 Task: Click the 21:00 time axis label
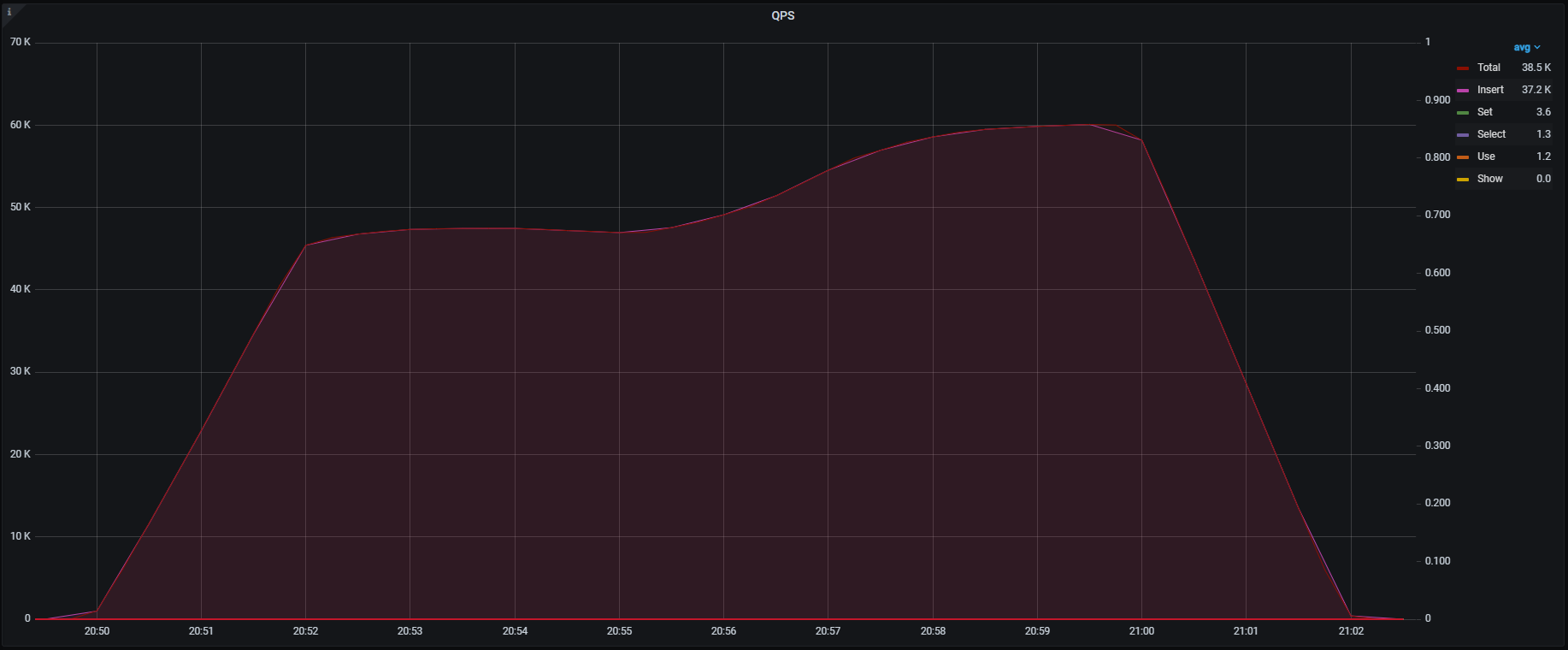point(1141,631)
